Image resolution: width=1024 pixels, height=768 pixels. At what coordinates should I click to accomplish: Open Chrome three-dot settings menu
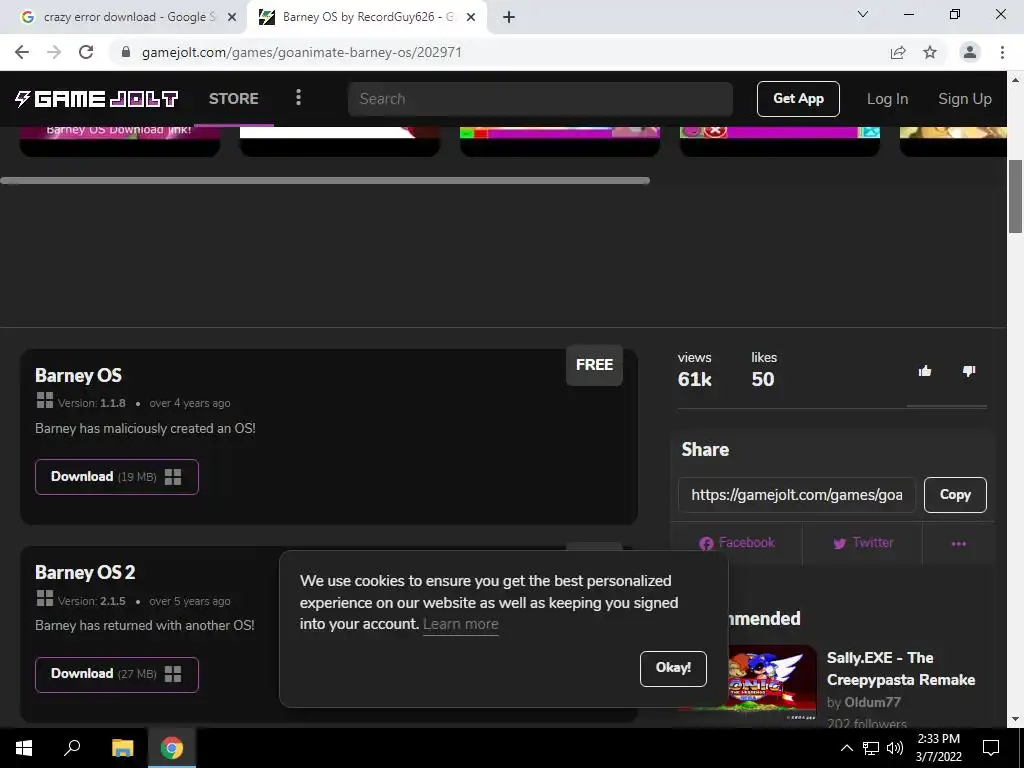tap(1002, 52)
